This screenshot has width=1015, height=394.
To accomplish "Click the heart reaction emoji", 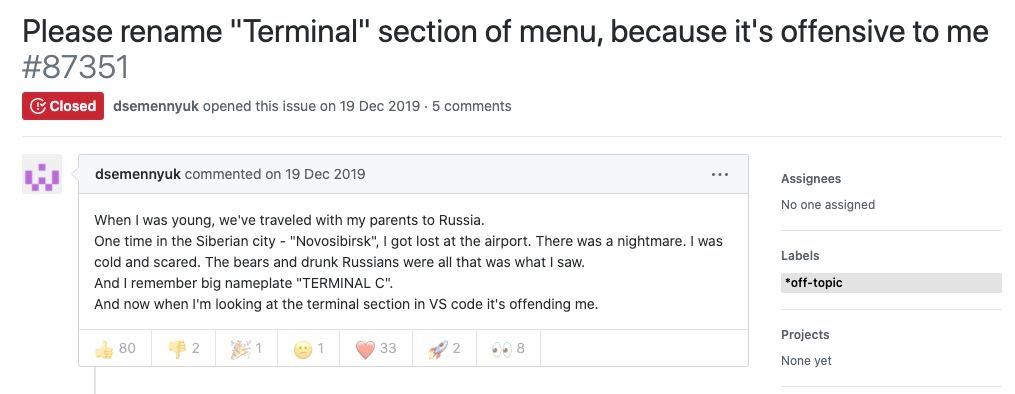I will click(365, 349).
